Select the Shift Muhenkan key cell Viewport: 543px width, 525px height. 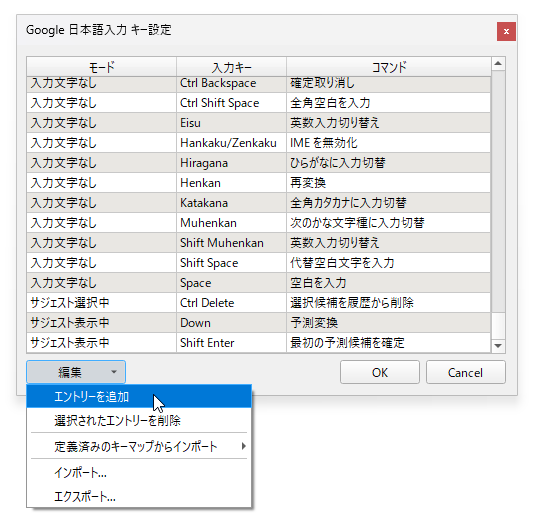pos(231,243)
